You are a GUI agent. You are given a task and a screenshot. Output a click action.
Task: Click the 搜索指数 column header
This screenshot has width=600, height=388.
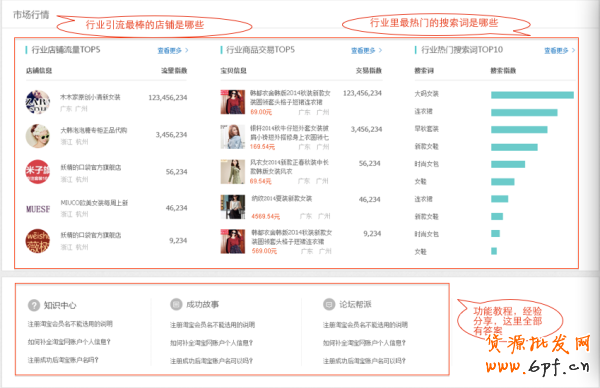pyautogui.click(x=504, y=71)
